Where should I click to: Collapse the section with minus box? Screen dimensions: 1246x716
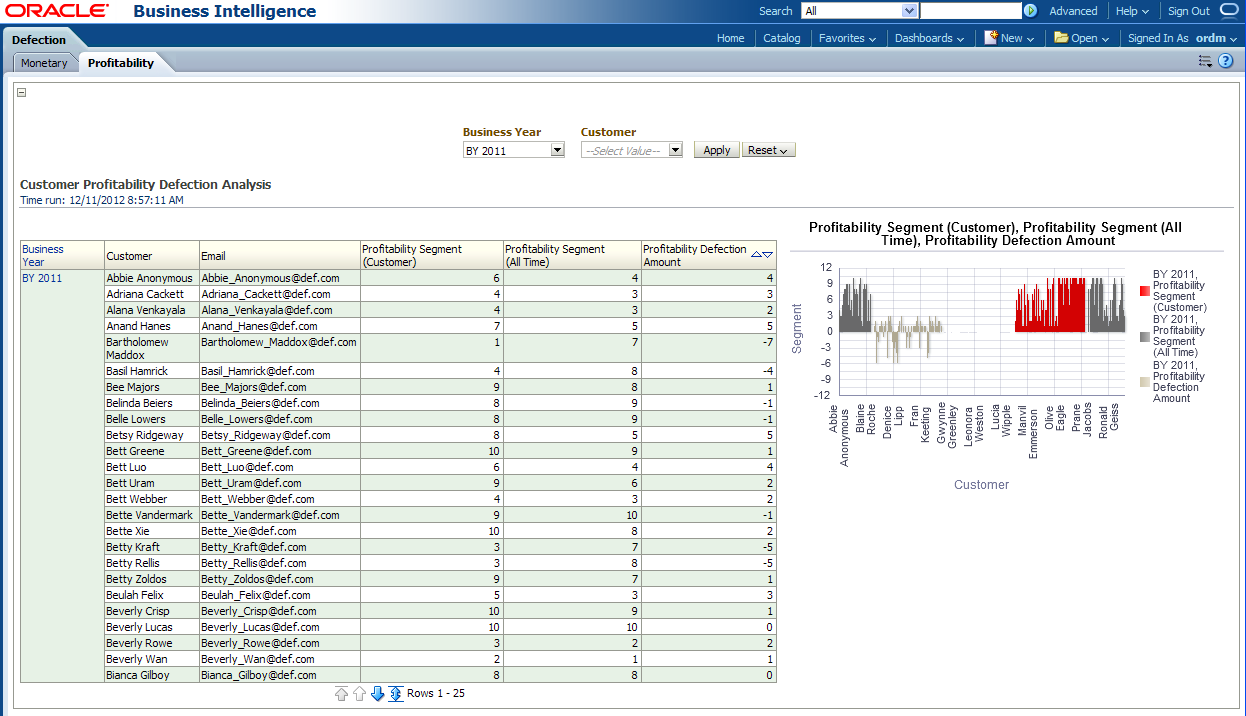pyautogui.click(x=22, y=93)
